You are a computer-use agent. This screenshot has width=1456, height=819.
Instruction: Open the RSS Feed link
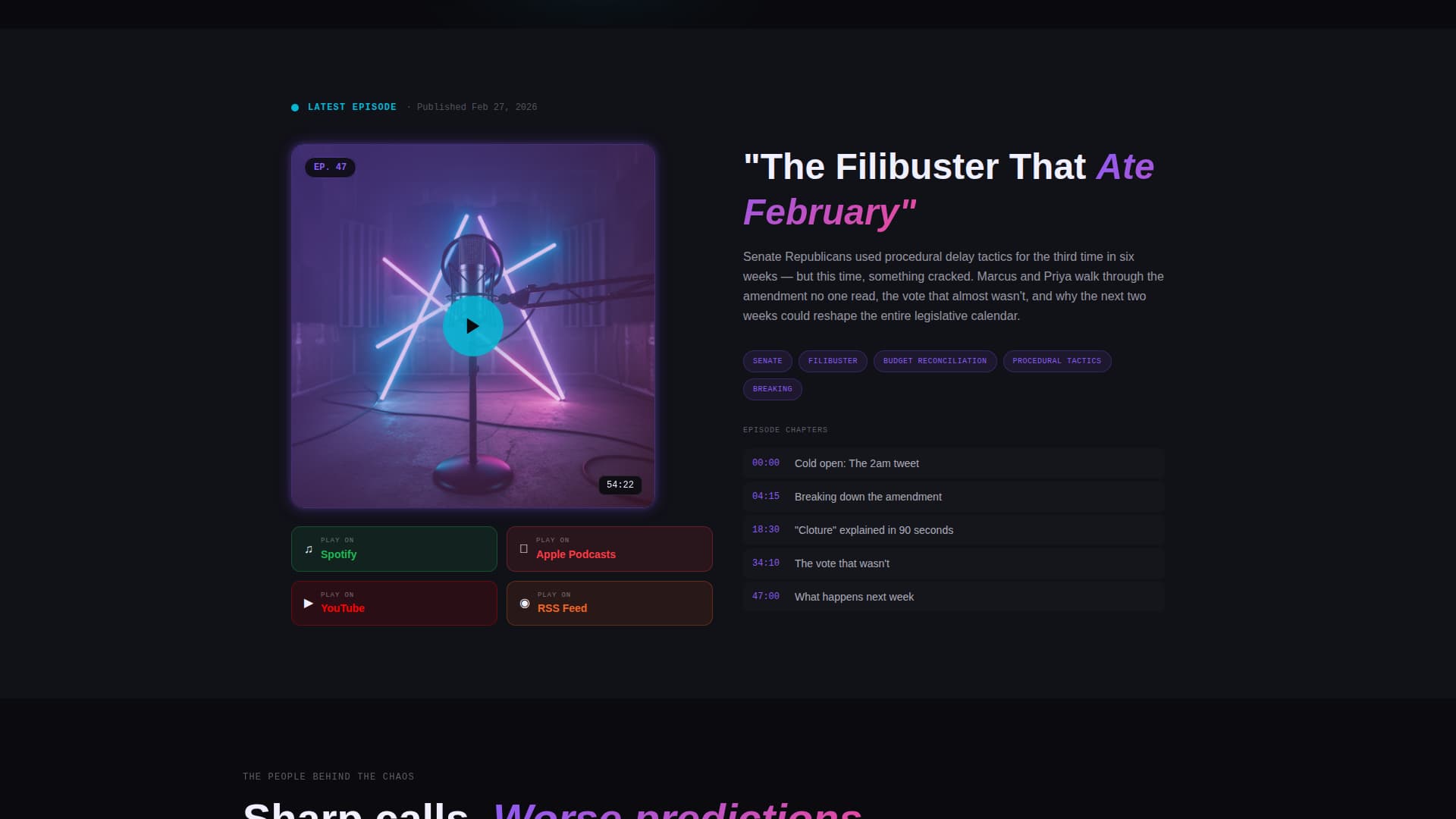point(610,604)
